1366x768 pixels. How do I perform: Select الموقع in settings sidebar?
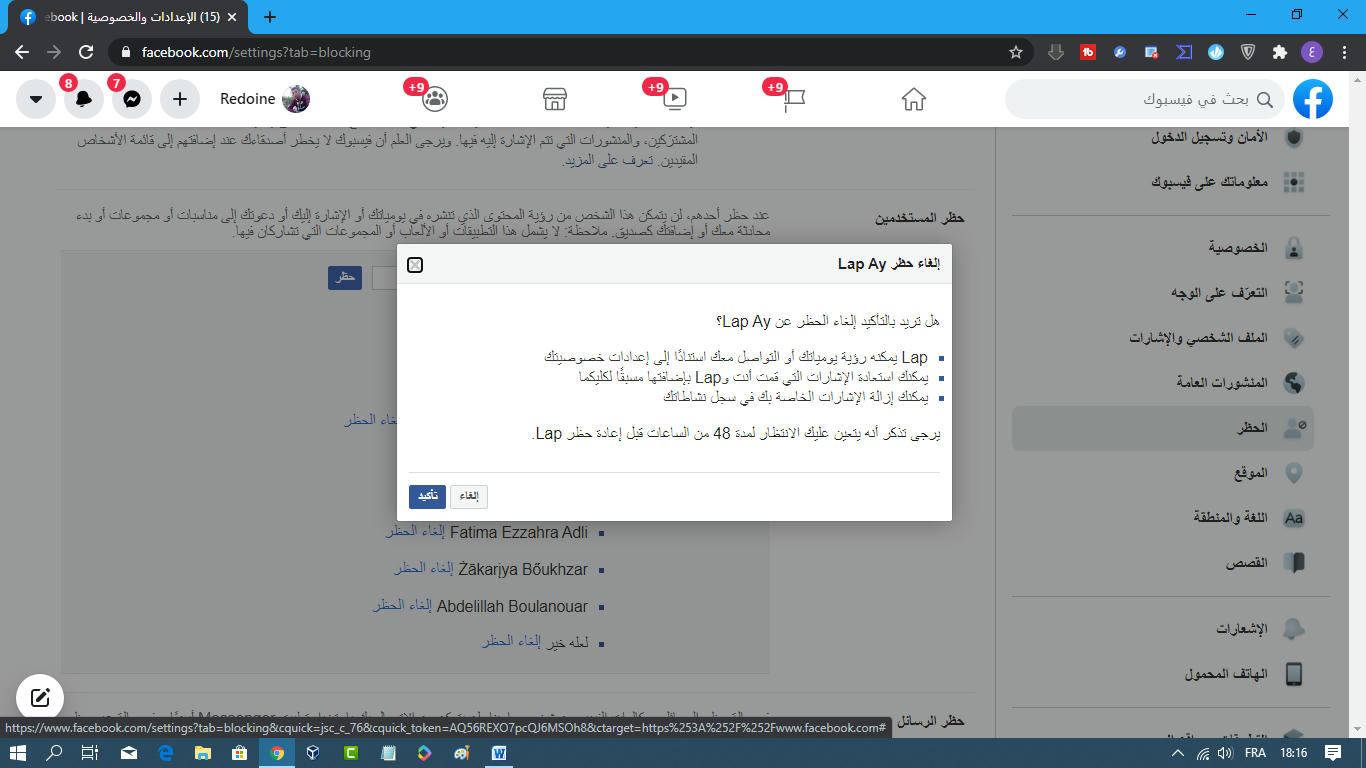point(1162,473)
